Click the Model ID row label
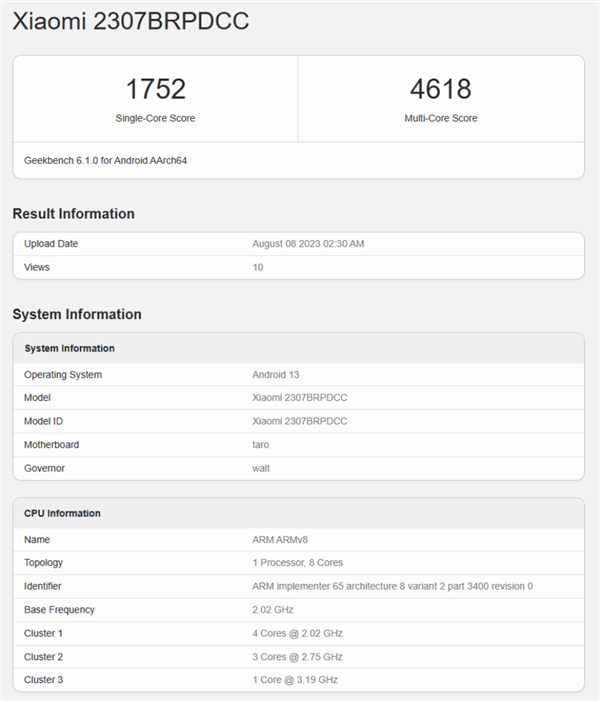This screenshot has width=600, height=701. pyautogui.click(x=44, y=421)
